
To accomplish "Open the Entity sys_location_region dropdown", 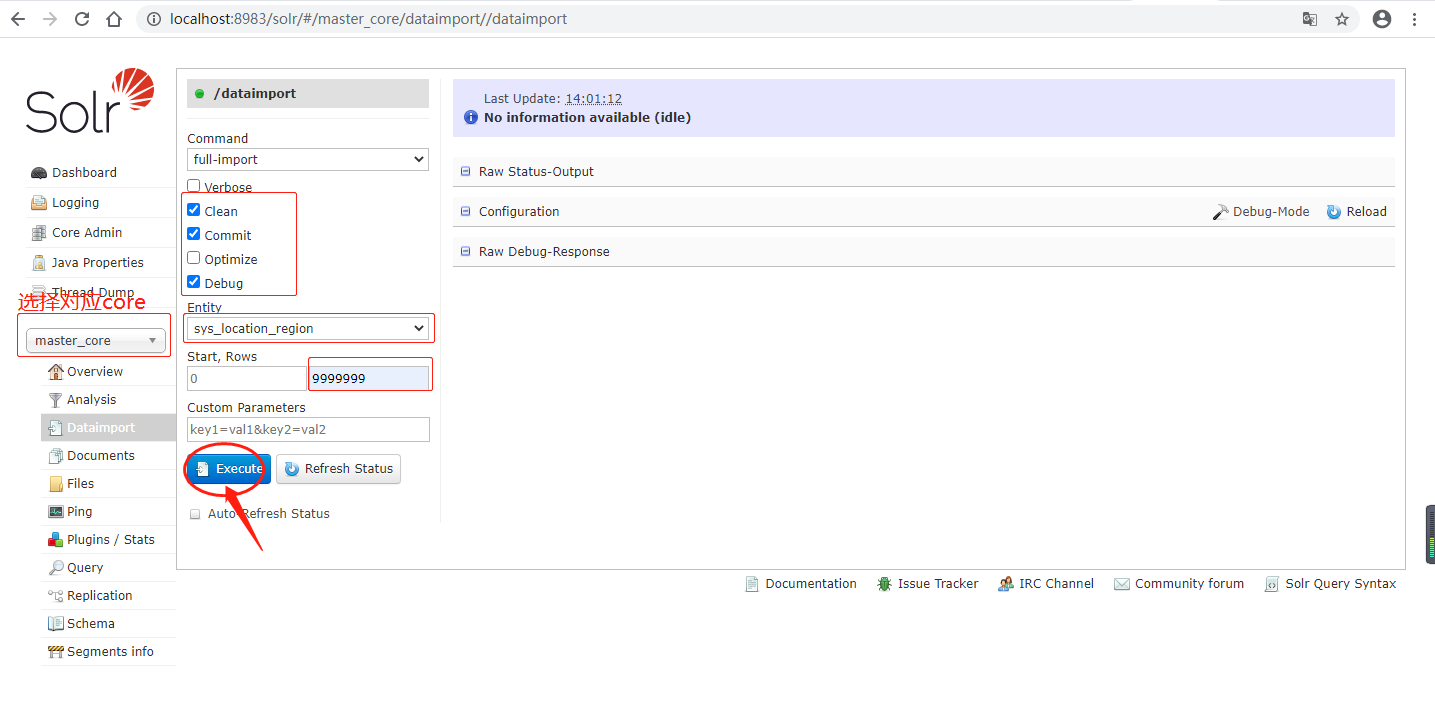I will (307, 328).
